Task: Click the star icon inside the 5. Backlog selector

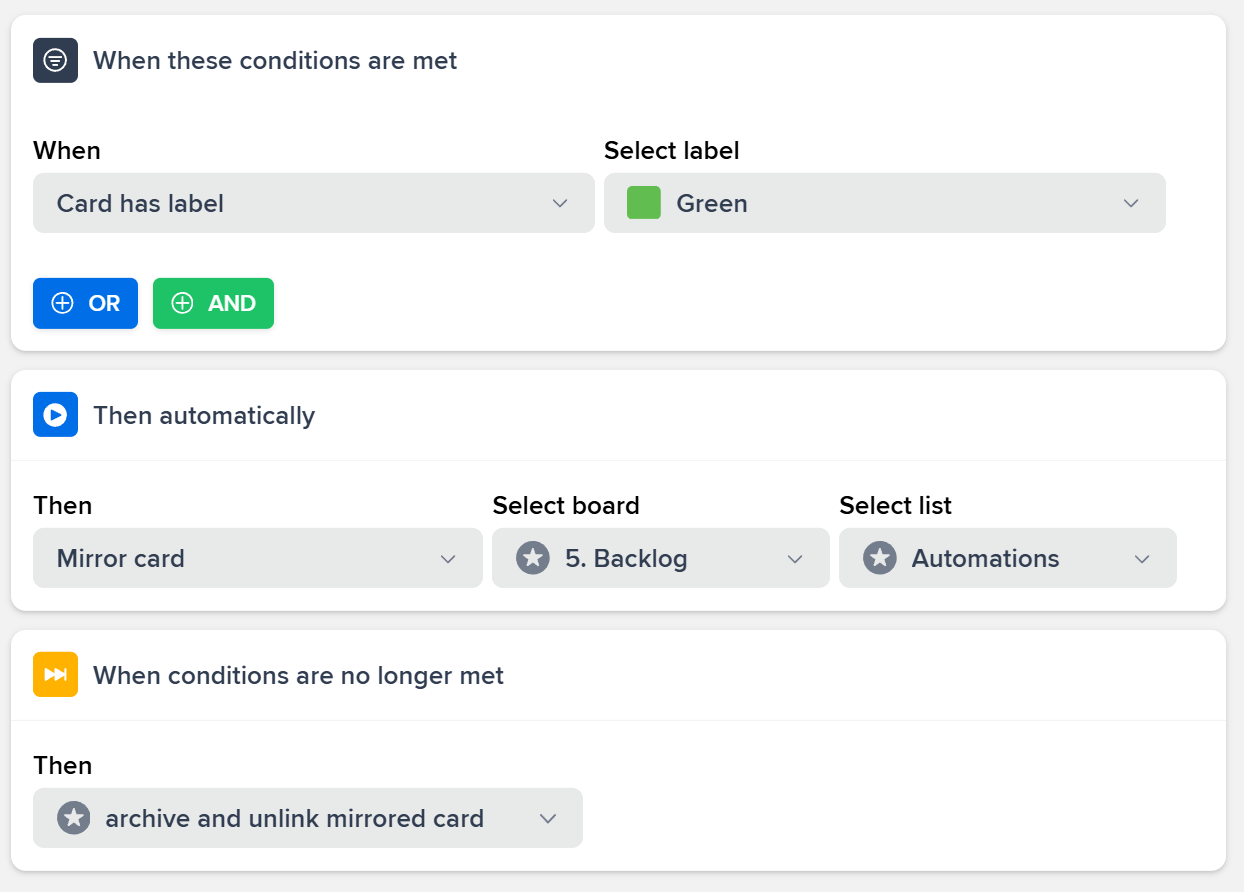Action: [530, 558]
